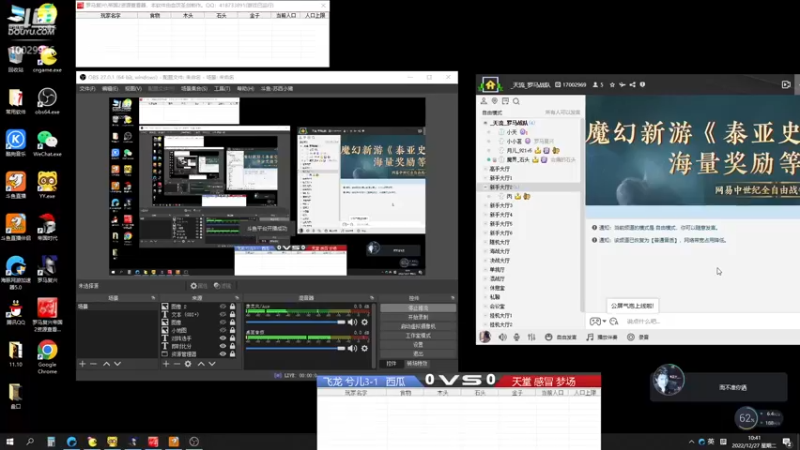Add a new scene in OBS Scenes panel
800x450 pixels.
82,364
